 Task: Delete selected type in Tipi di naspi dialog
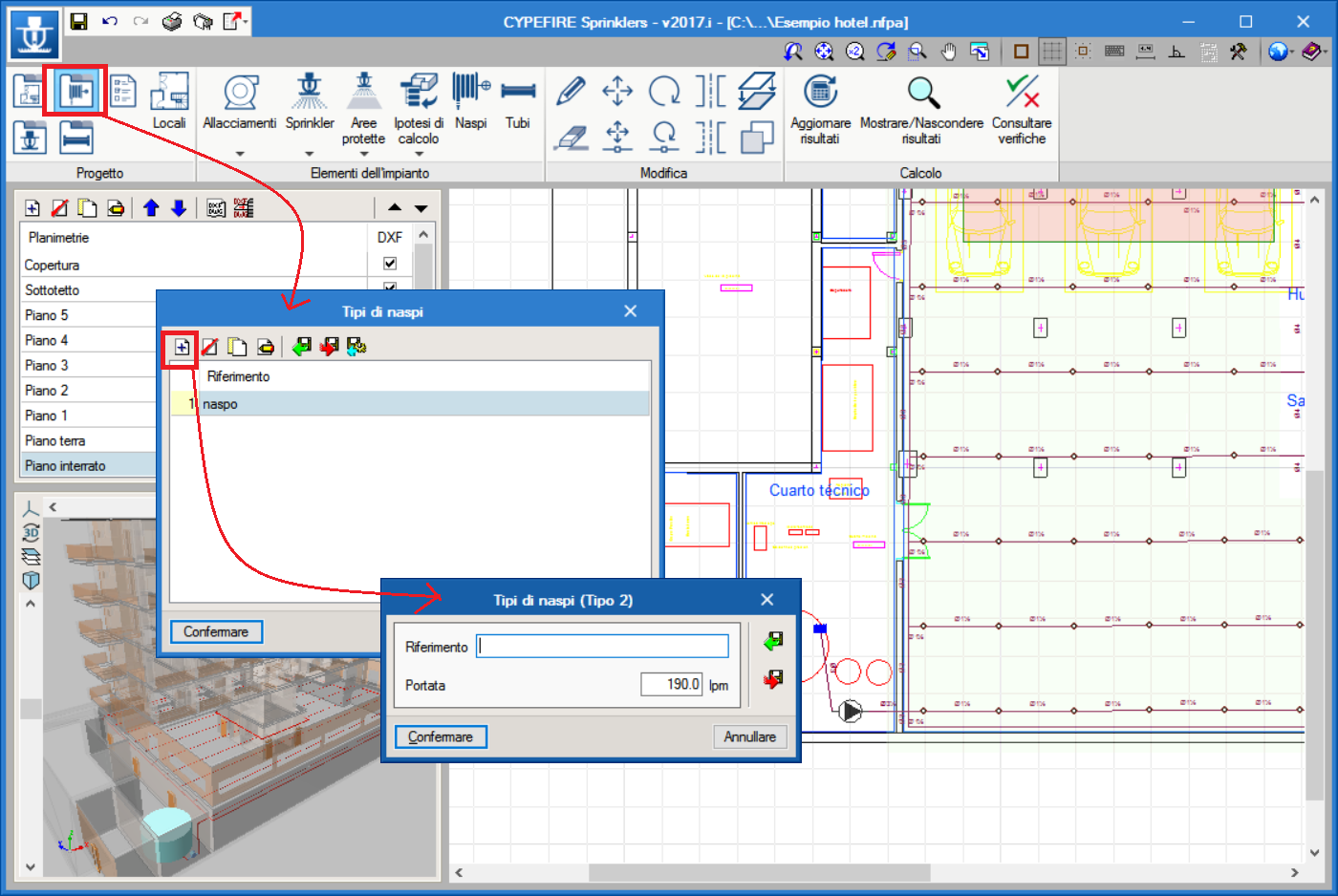[x=209, y=347]
